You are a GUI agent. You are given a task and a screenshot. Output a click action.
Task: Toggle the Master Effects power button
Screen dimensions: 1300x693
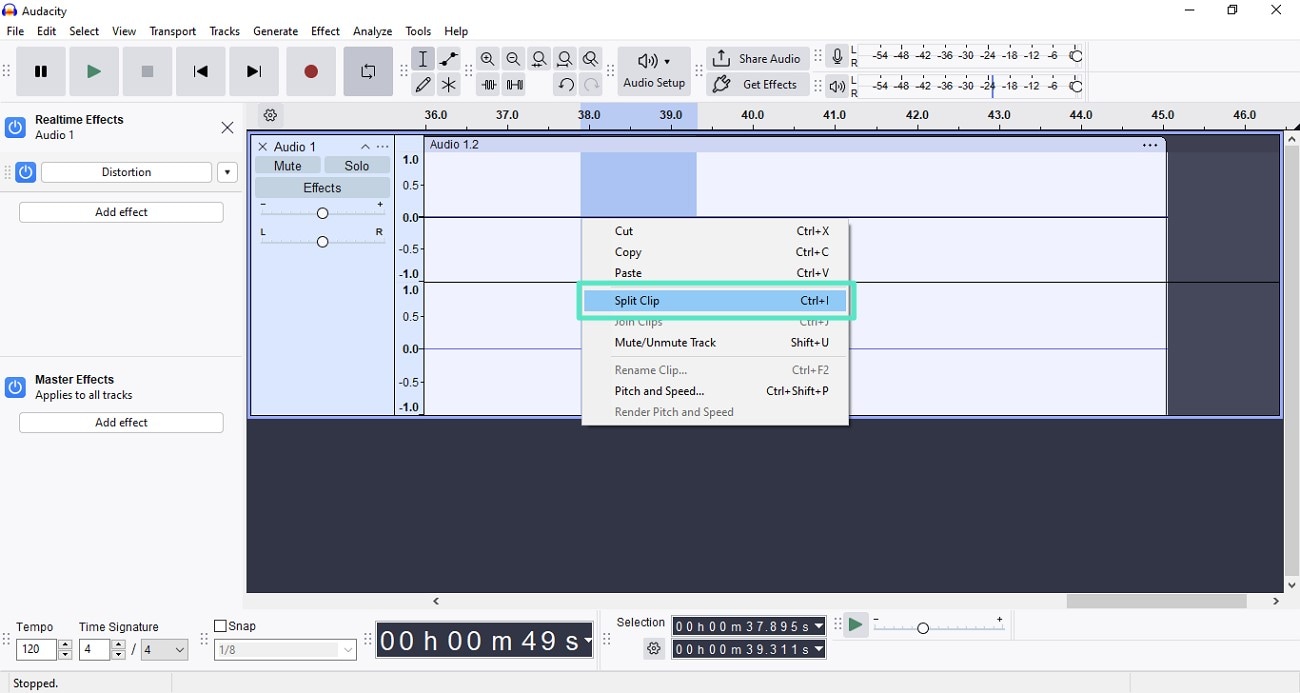point(15,387)
